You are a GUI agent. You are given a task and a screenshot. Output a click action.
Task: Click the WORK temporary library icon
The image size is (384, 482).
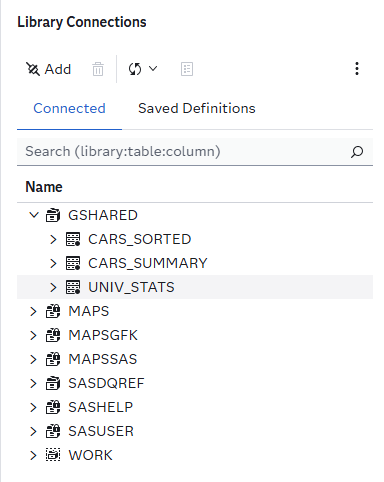coord(53,455)
